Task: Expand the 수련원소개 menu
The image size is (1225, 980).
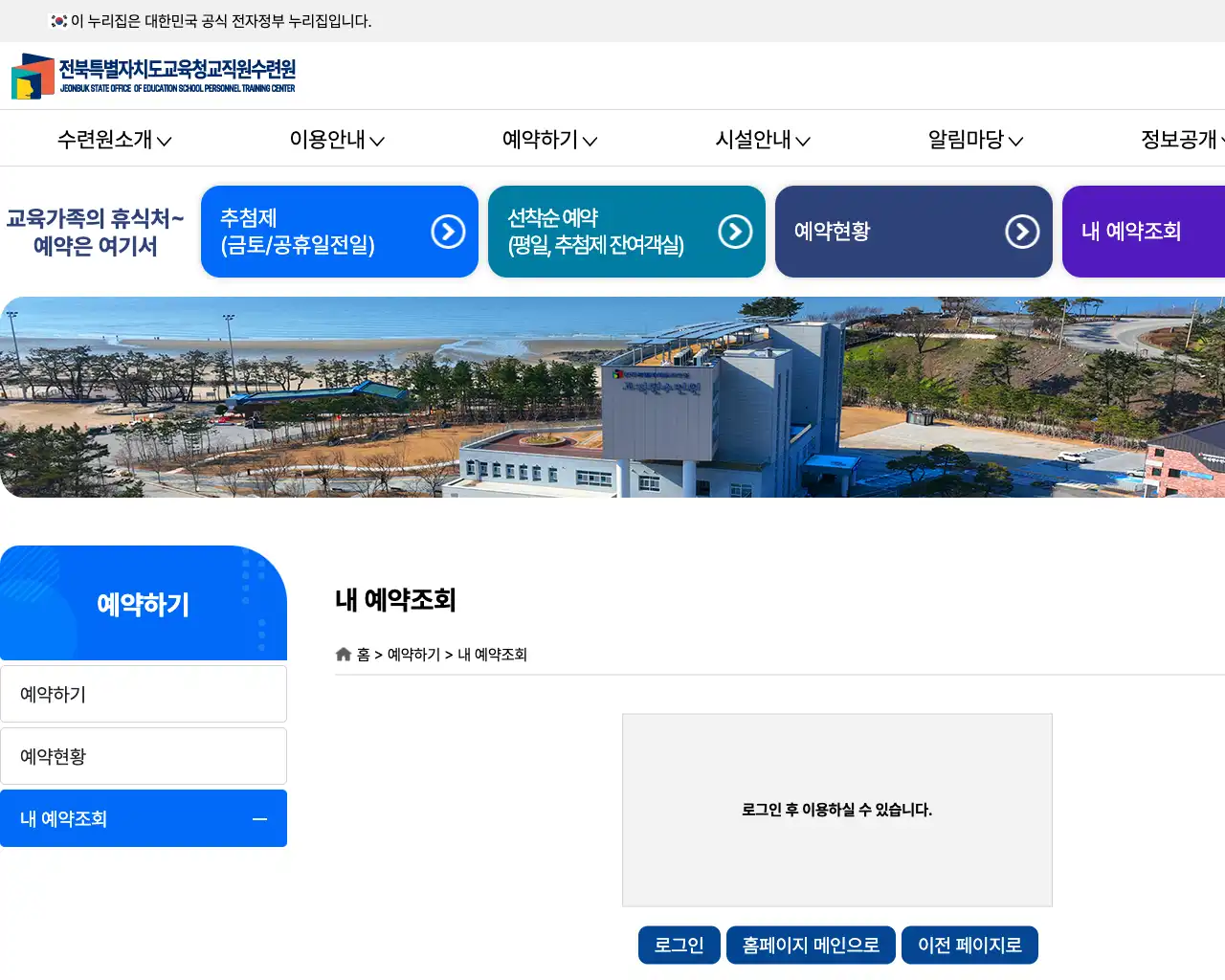Action: click(114, 140)
